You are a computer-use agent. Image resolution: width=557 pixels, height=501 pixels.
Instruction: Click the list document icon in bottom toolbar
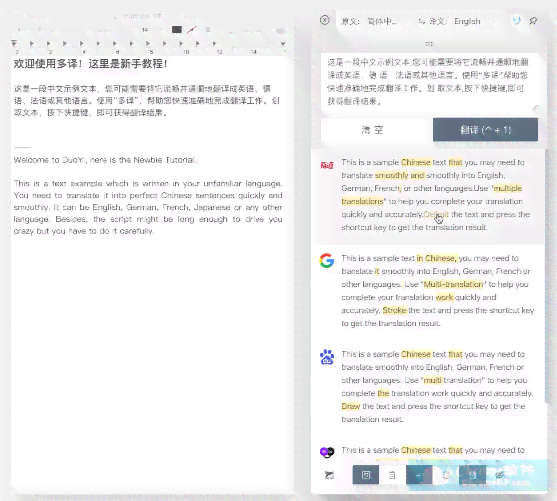click(392, 475)
